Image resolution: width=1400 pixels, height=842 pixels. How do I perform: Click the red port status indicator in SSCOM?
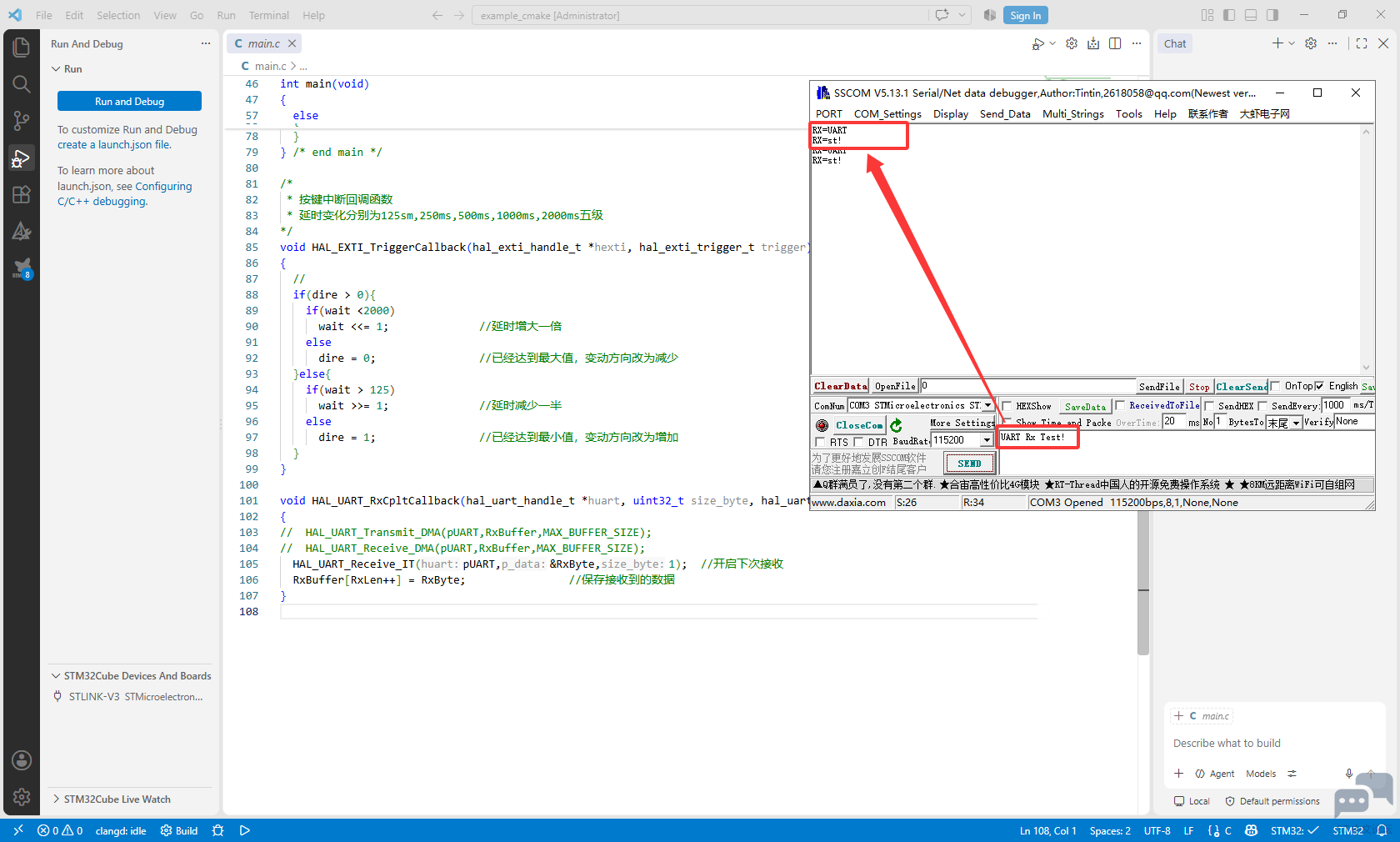pyautogui.click(x=822, y=425)
